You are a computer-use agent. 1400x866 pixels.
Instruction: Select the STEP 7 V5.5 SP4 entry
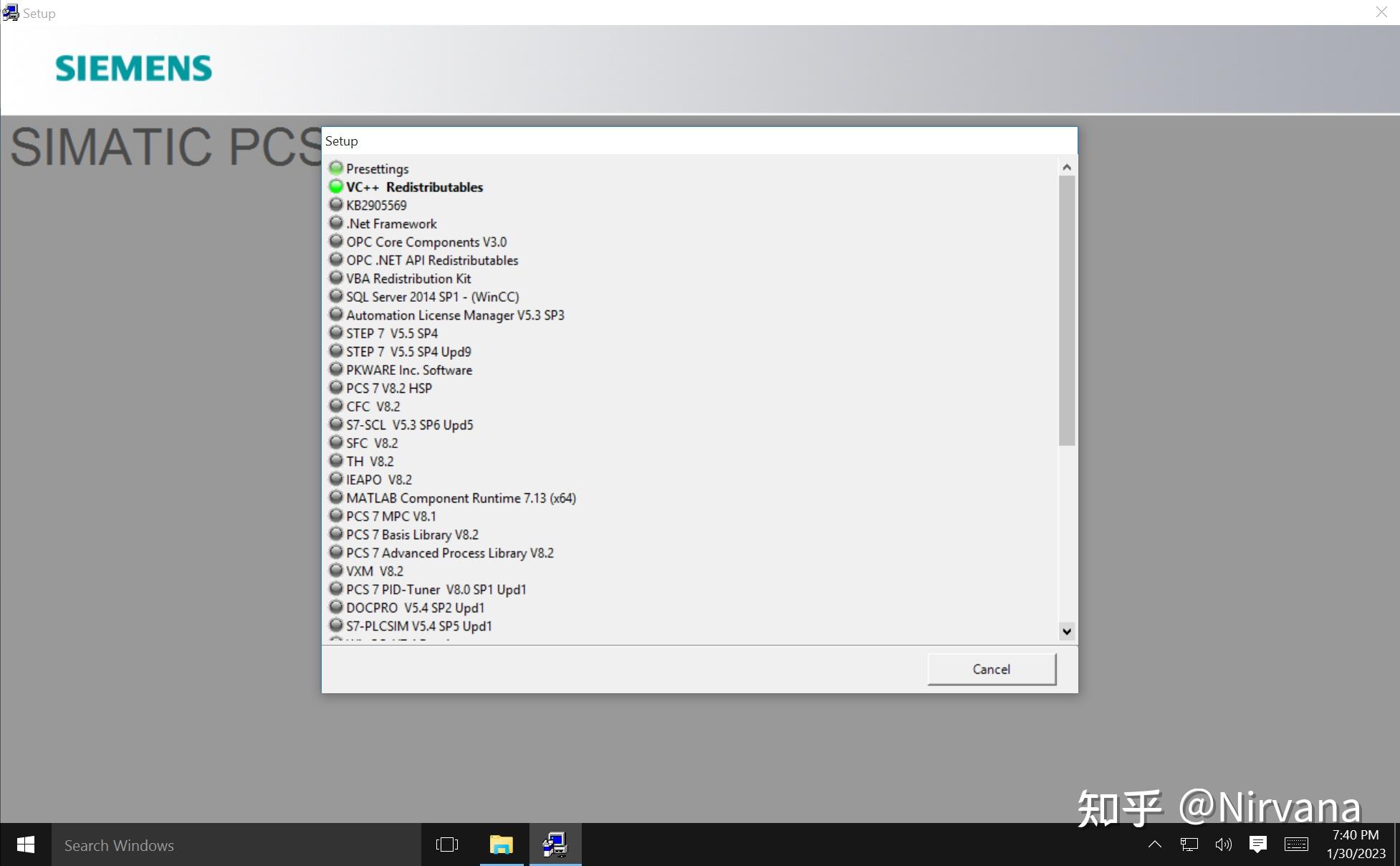(x=392, y=333)
